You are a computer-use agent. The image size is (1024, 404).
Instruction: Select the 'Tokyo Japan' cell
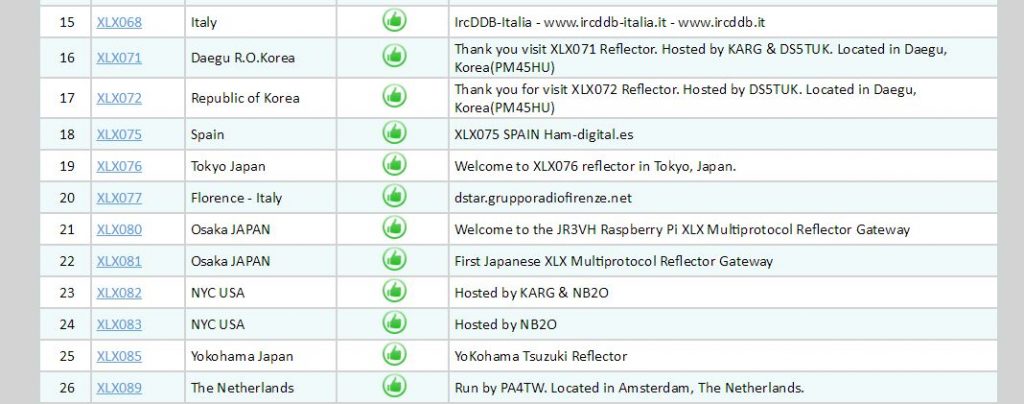tap(261, 166)
